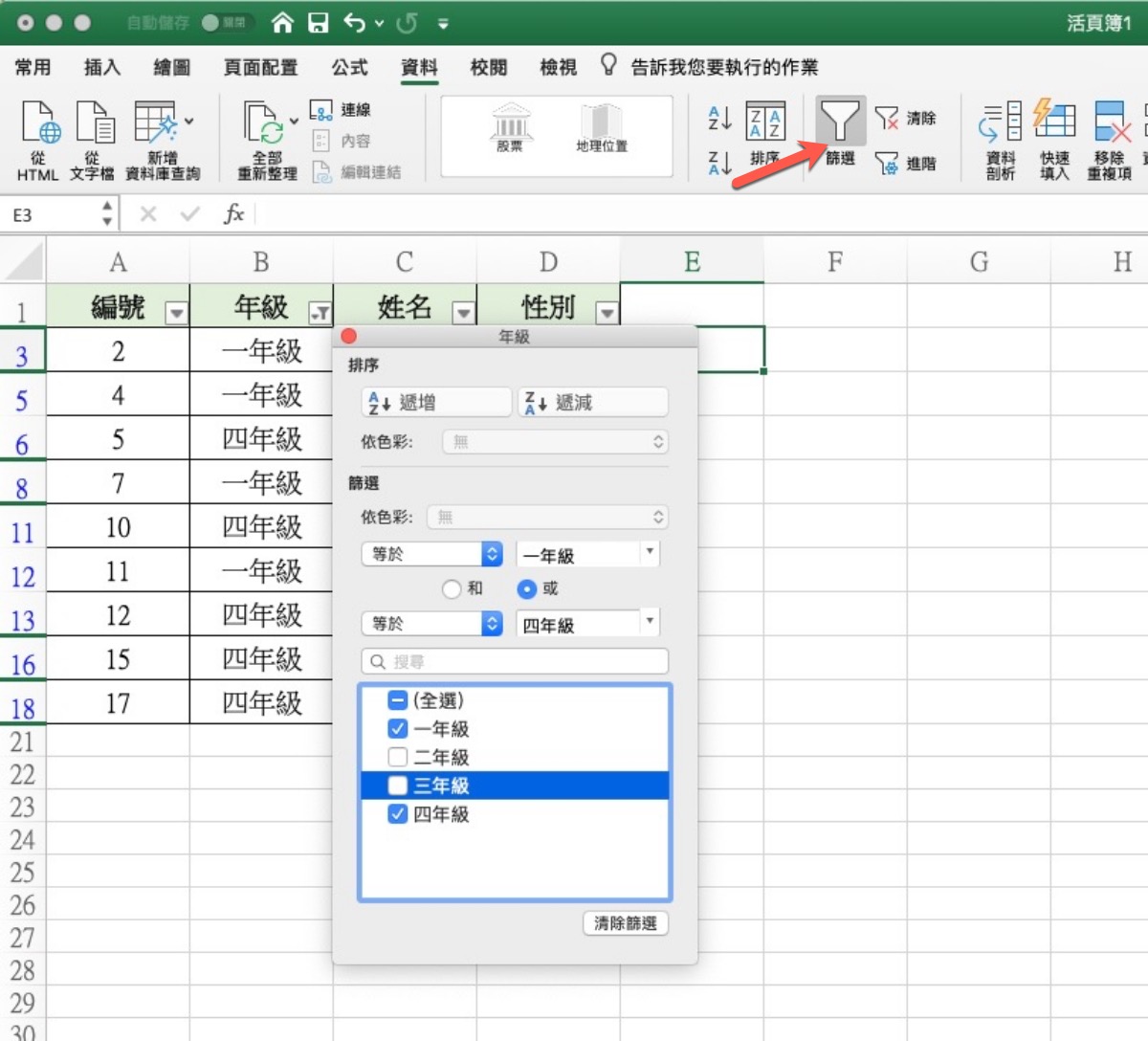Check the 二年級 checkbox in filter list
The image size is (1148, 1041).
tap(398, 757)
